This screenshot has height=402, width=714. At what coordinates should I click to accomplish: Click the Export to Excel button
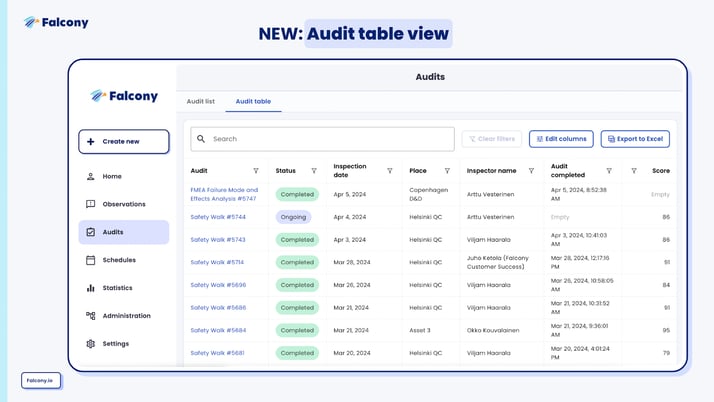(x=635, y=139)
